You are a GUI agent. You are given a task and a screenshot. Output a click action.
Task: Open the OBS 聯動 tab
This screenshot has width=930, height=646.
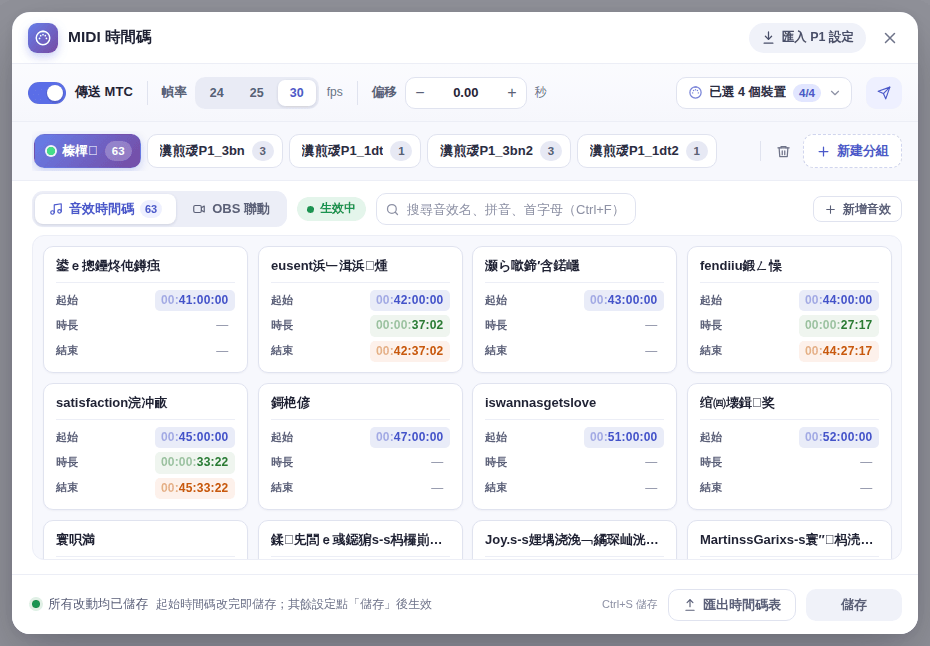[x=231, y=209]
